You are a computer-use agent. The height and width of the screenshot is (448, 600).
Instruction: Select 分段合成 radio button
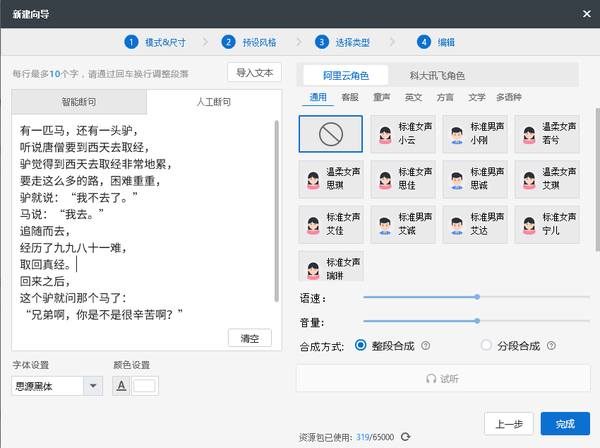[486, 345]
